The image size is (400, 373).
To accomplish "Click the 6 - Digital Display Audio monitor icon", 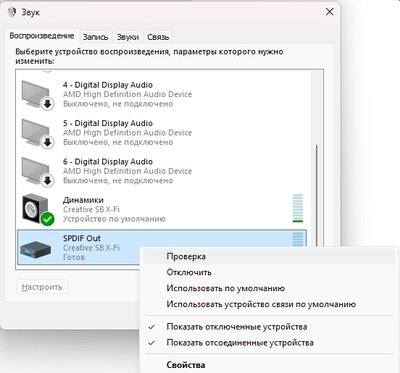I will (37, 171).
